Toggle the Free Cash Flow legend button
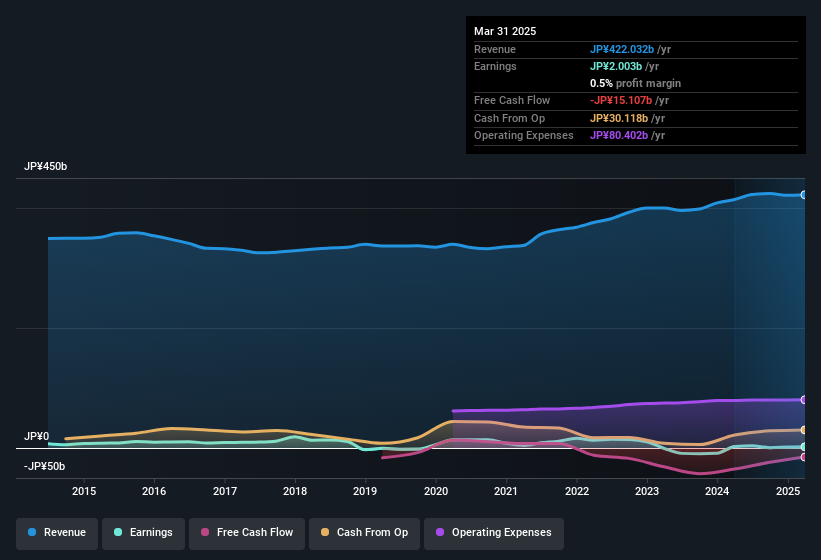821x560 pixels. (x=247, y=533)
